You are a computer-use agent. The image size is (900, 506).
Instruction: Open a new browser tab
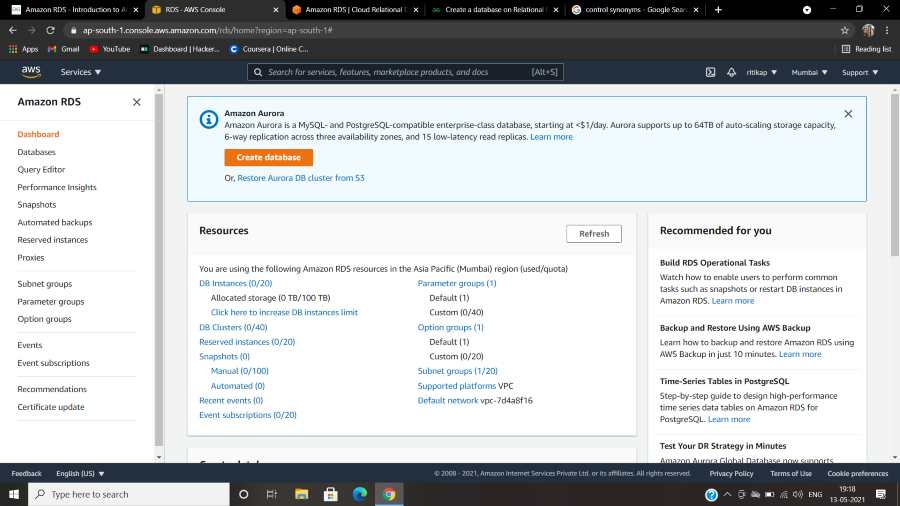point(718,10)
